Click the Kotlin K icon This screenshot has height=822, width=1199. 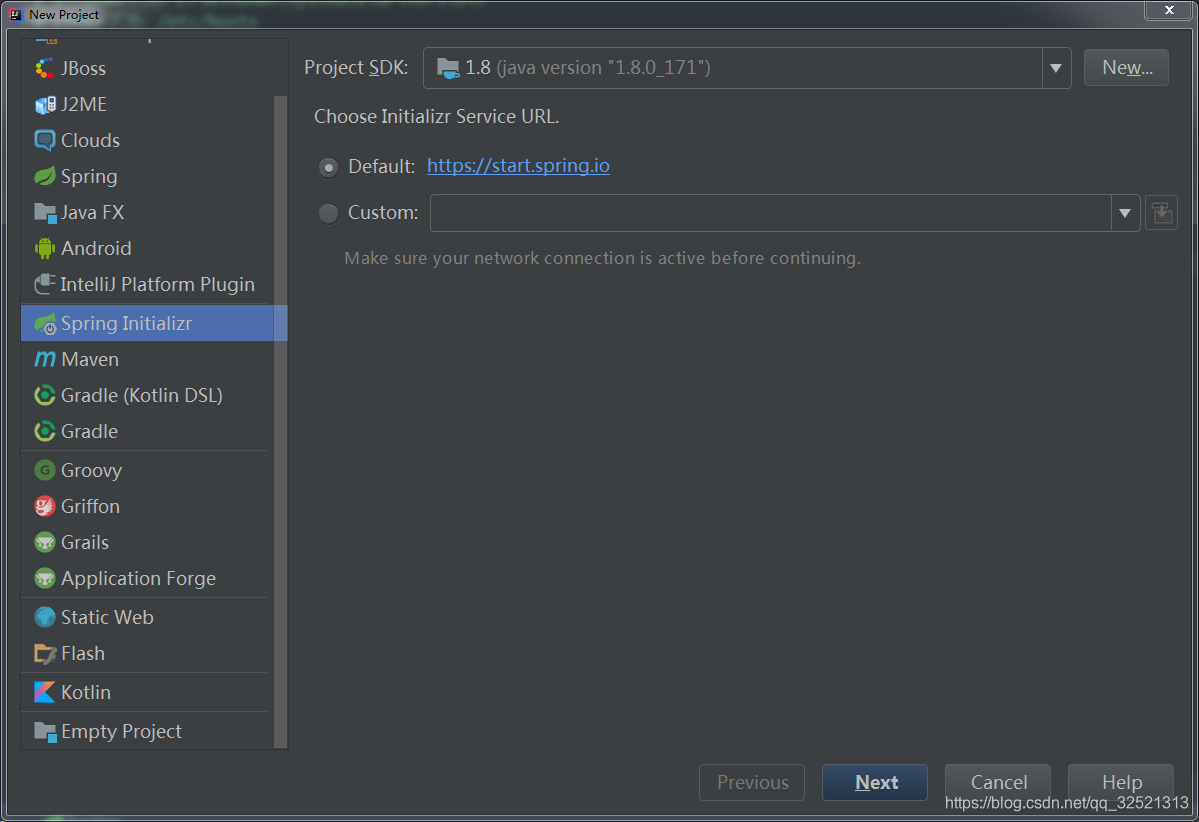pos(44,691)
